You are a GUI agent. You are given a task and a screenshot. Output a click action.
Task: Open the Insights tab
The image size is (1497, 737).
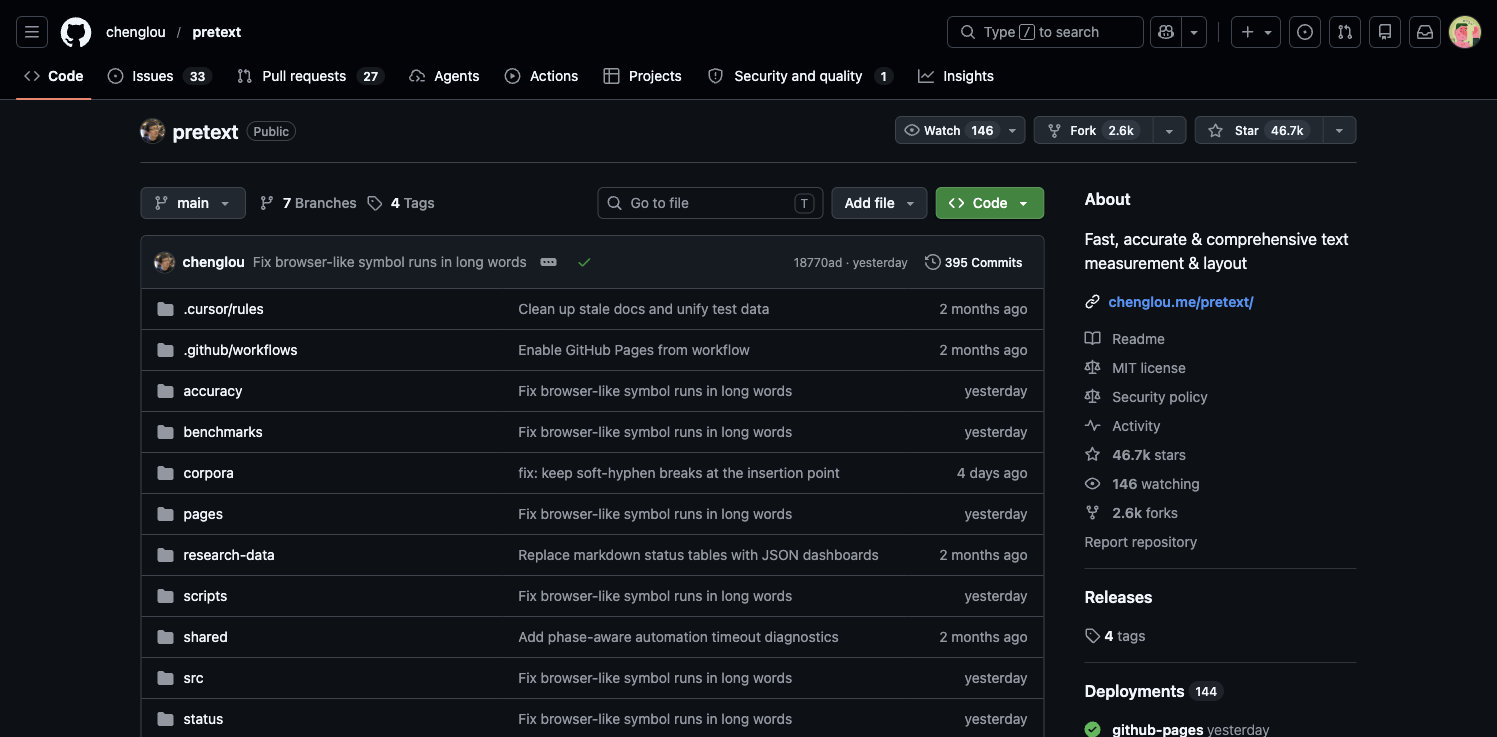pos(956,76)
